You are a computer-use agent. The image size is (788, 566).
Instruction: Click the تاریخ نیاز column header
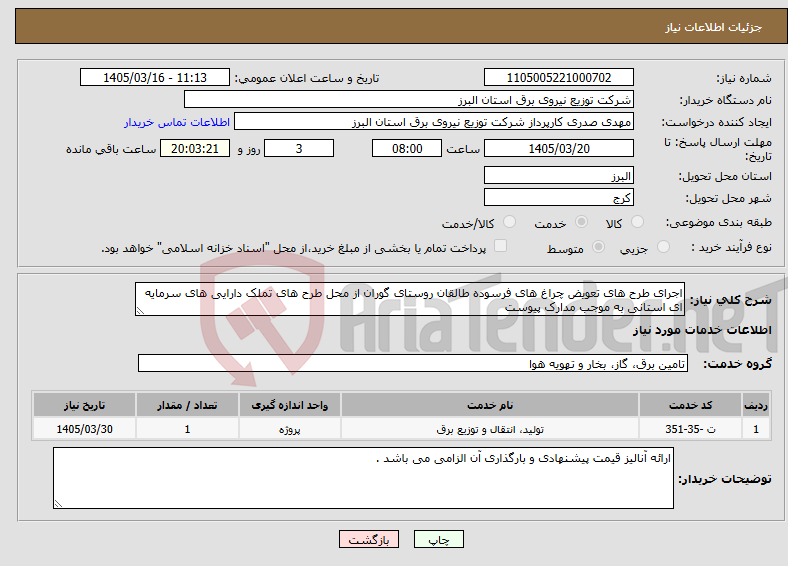[84, 405]
